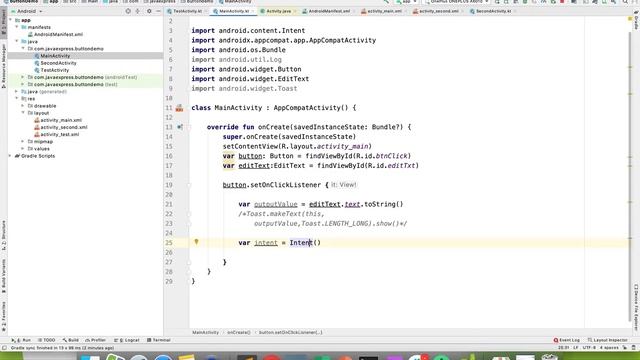Hide the project panel with minus icon
Screen dimensions: 640x360
coord(158,11)
